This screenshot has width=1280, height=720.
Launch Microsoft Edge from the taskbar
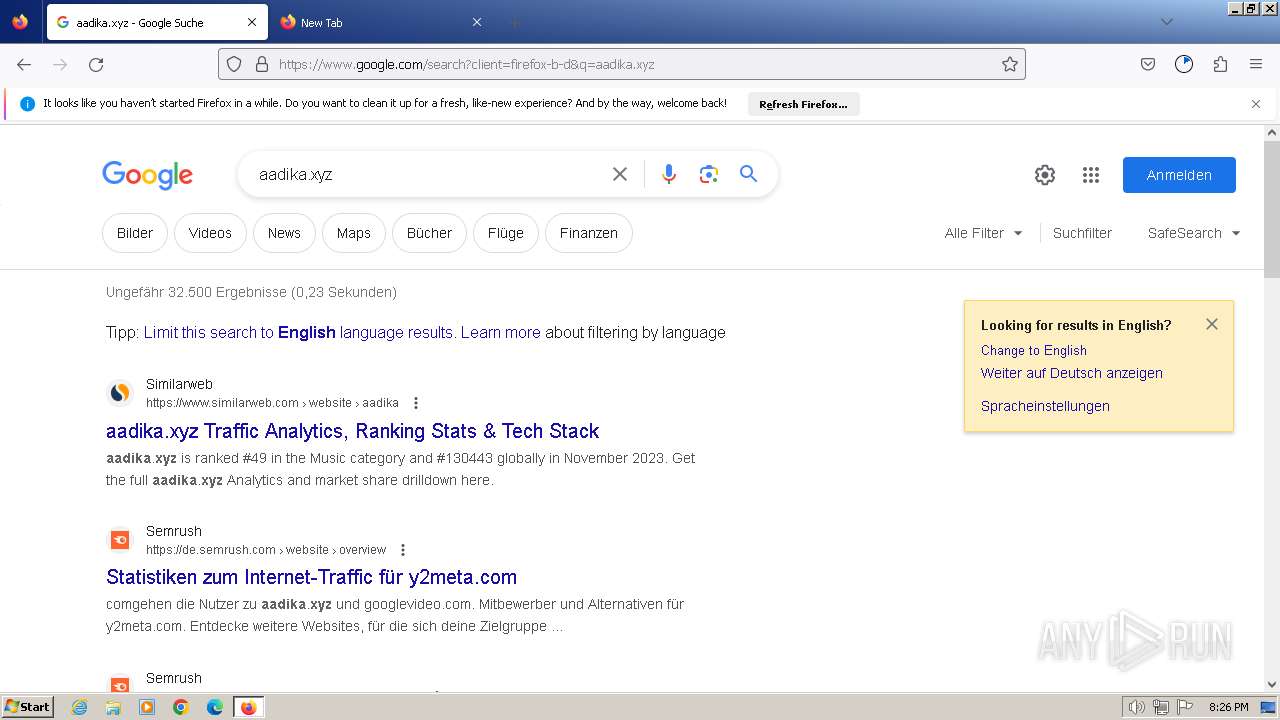point(215,707)
